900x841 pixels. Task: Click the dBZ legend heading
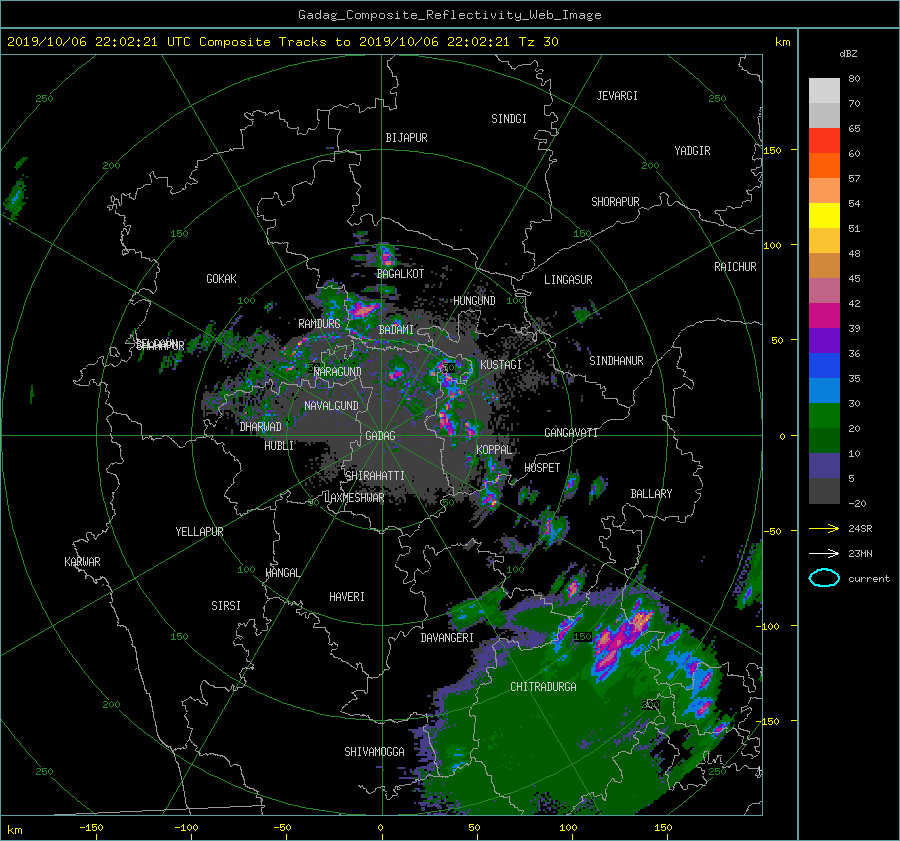point(848,54)
